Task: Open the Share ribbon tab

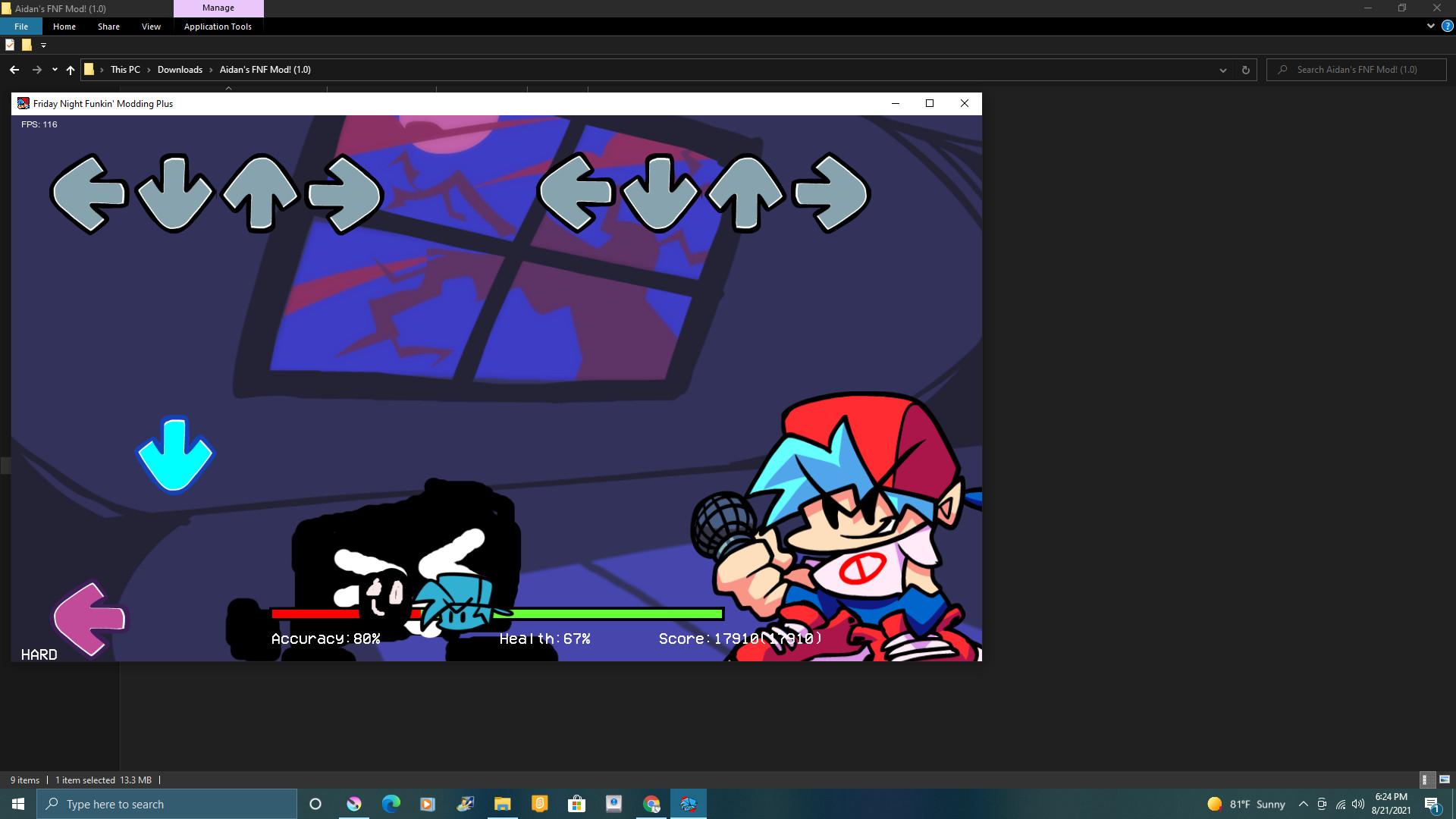Action: point(108,27)
